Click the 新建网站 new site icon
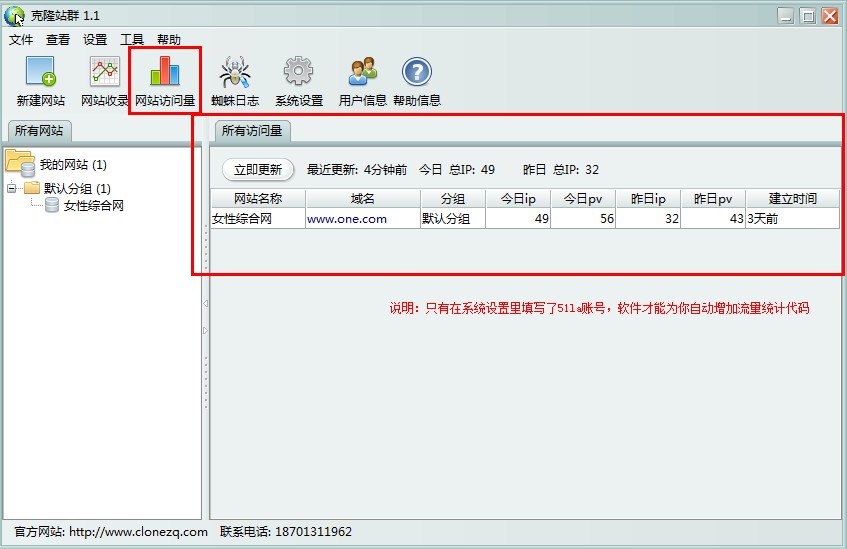This screenshot has height=549, width=847. (x=41, y=71)
